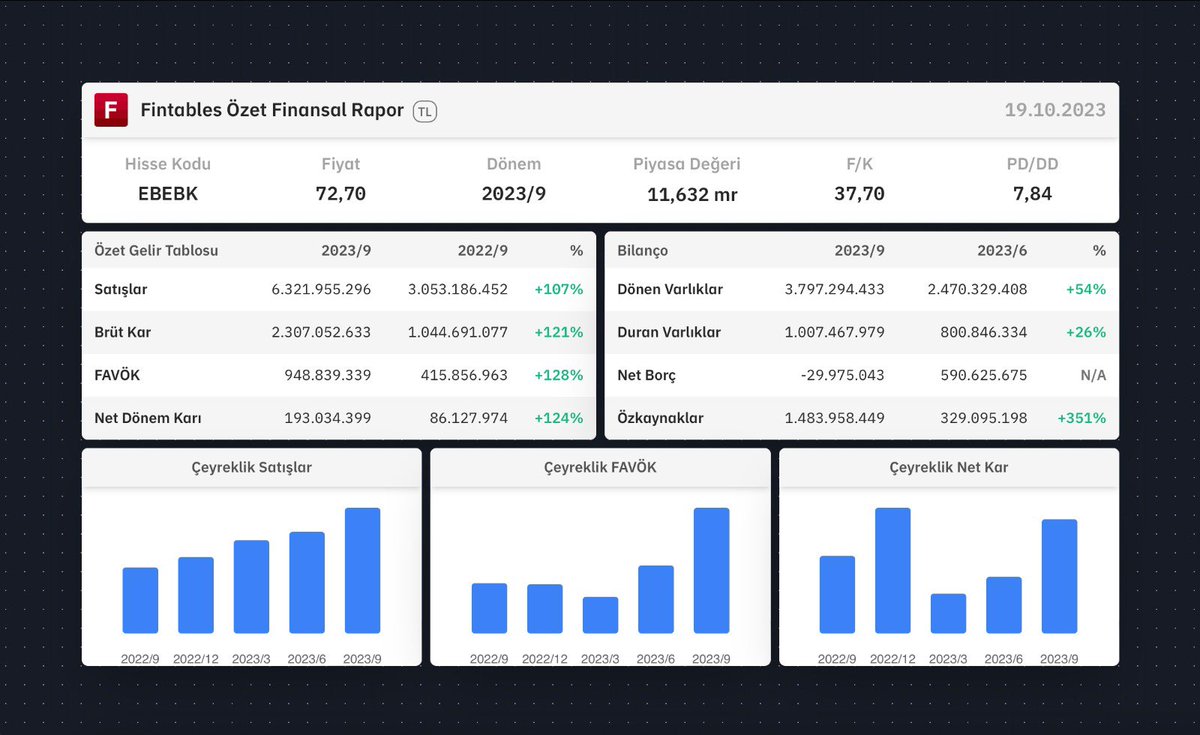1200x735 pixels.
Task: Select the +351% Özkaynaklar change value
Action: (x=1081, y=418)
